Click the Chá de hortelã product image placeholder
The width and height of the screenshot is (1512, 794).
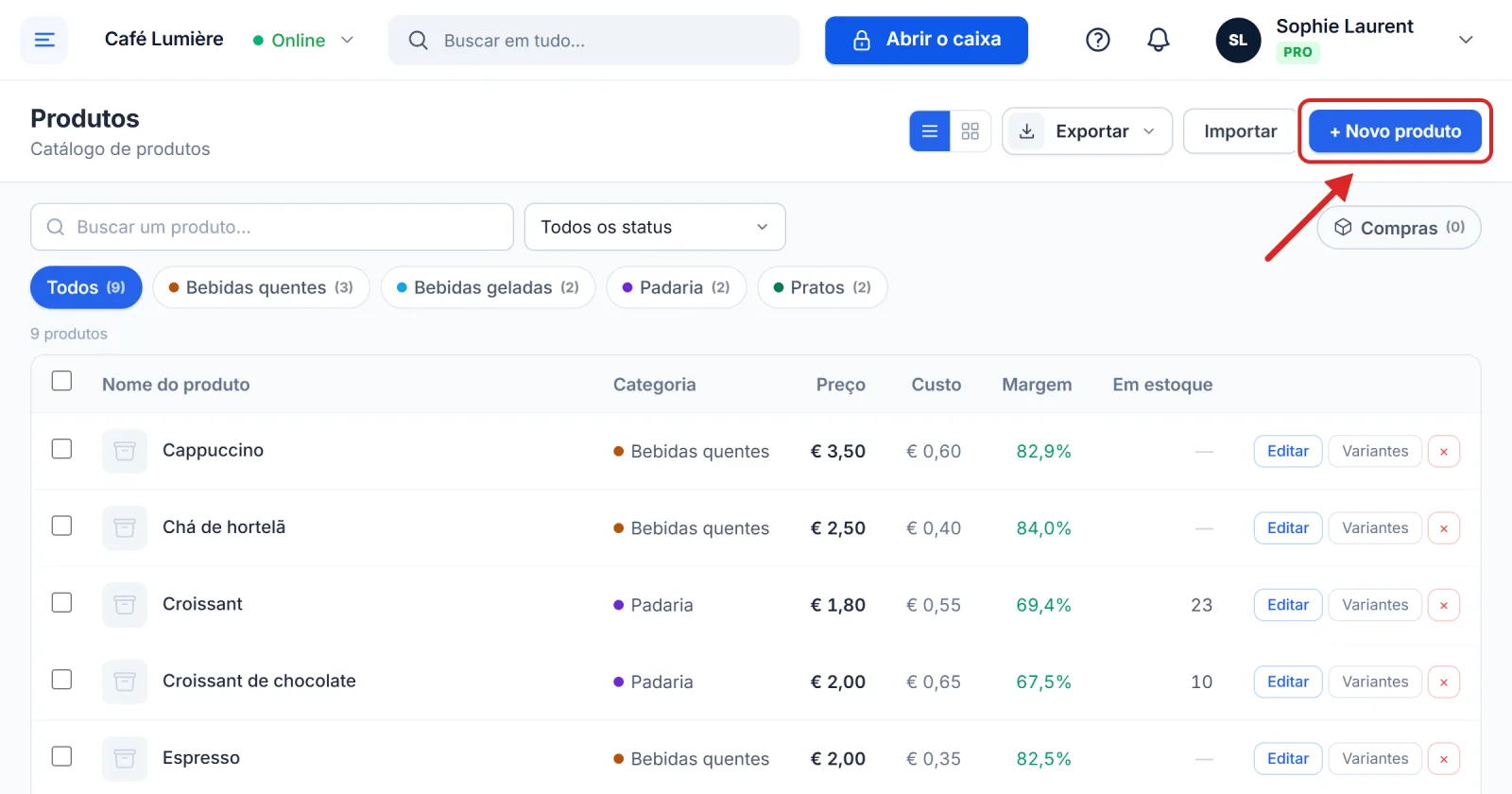125,527
